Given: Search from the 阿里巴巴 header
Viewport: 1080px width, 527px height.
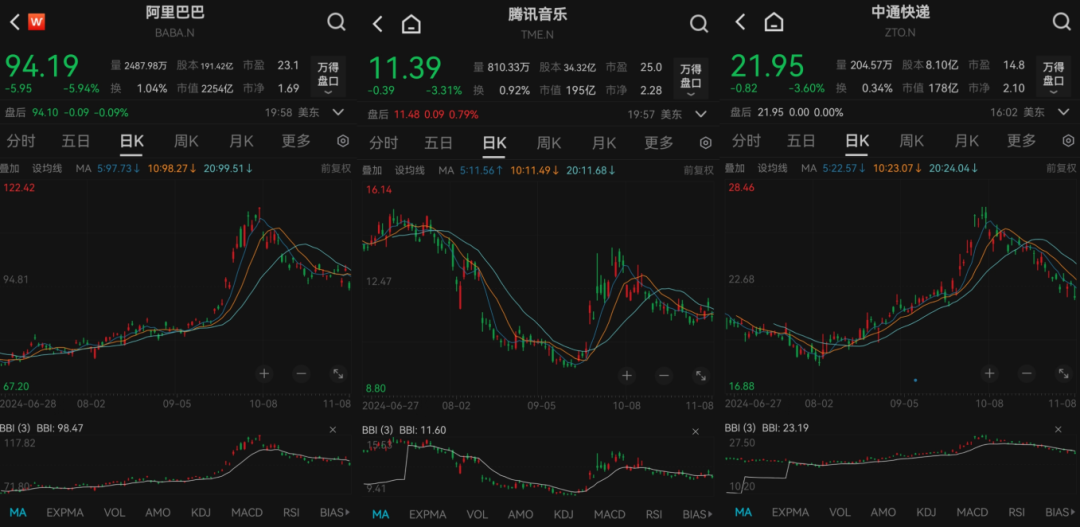Looking at the screenshot, I should click(336, 23).
